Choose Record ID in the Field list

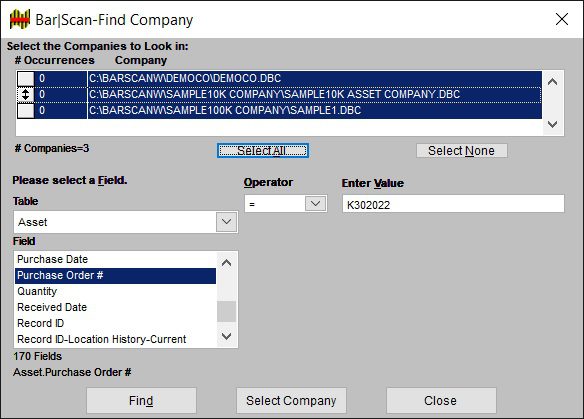pos(115,323)
